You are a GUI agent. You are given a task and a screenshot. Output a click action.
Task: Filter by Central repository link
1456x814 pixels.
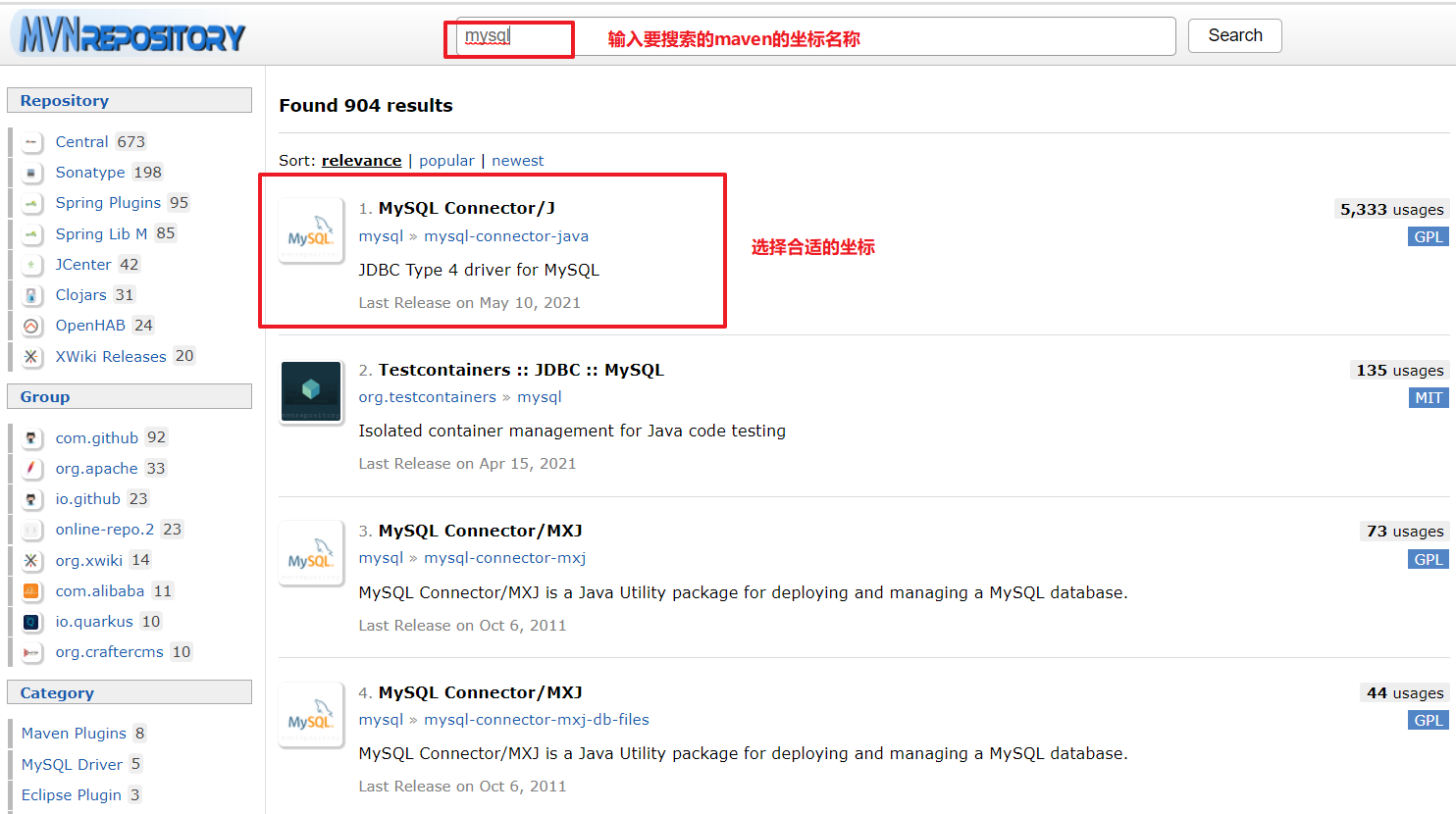(x=81, y=142)
